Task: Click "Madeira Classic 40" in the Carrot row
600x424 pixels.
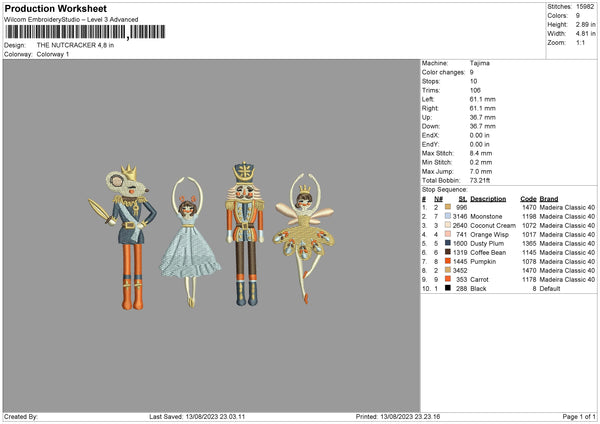Action: [x=567, y=280]
